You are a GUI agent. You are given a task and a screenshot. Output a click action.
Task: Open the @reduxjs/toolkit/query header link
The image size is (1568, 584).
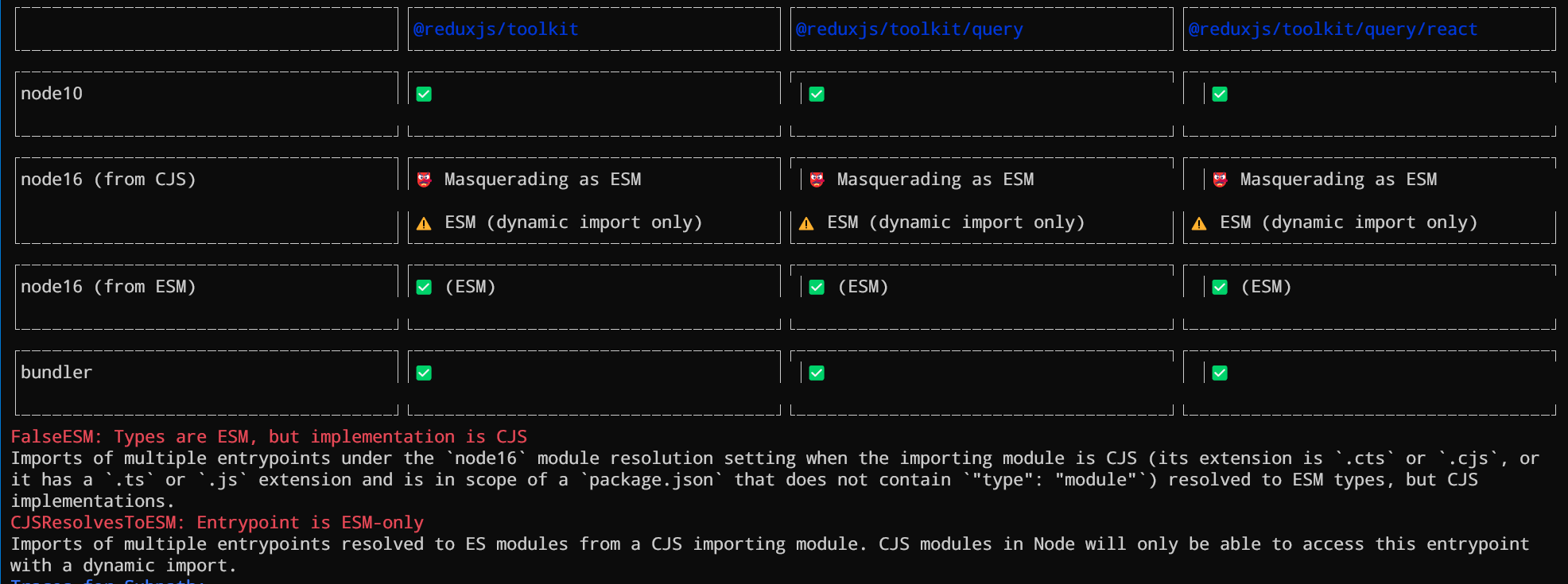pos(909,29)
